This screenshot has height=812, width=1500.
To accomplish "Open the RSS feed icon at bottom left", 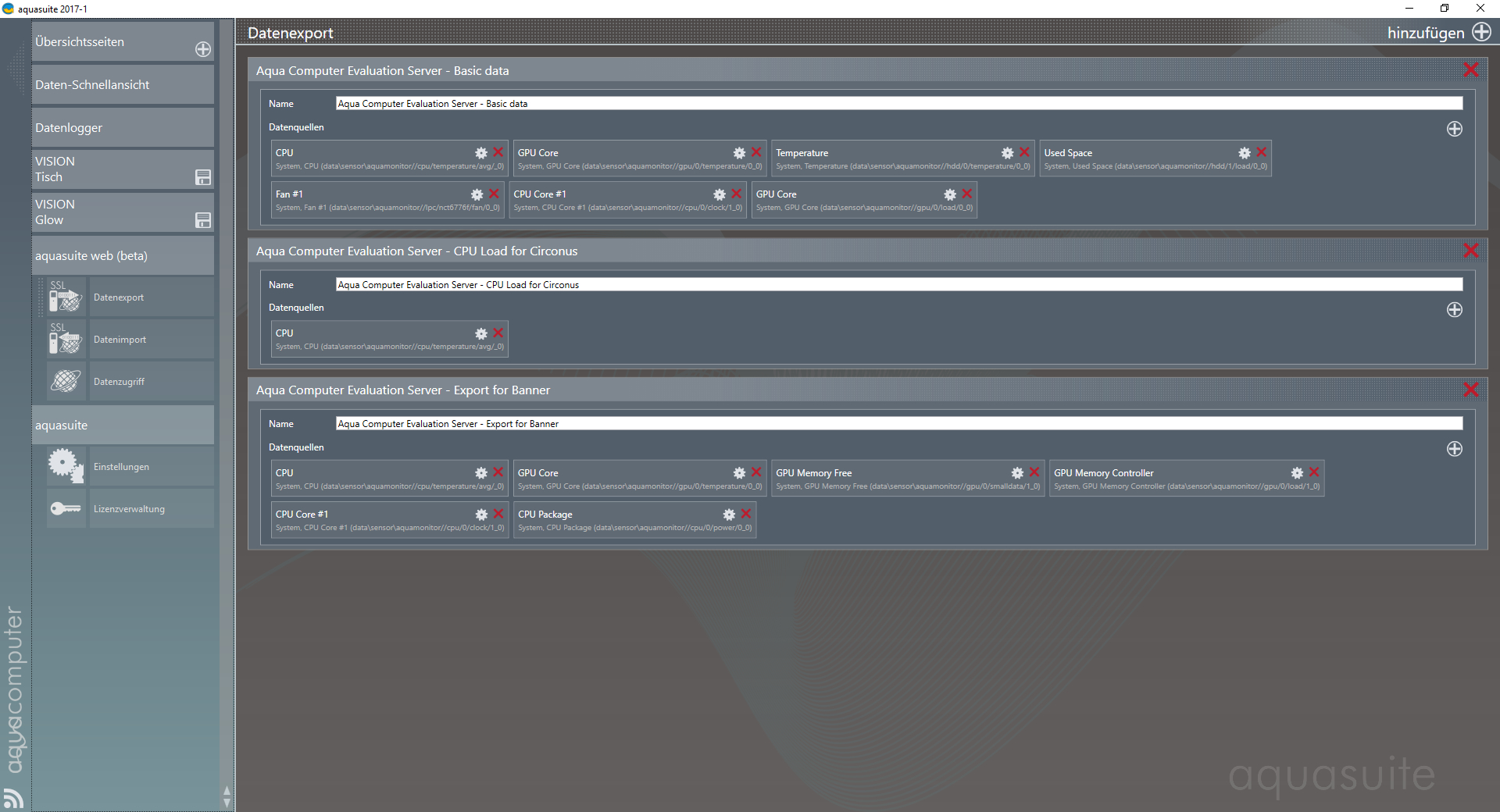I will pos(13,798).
